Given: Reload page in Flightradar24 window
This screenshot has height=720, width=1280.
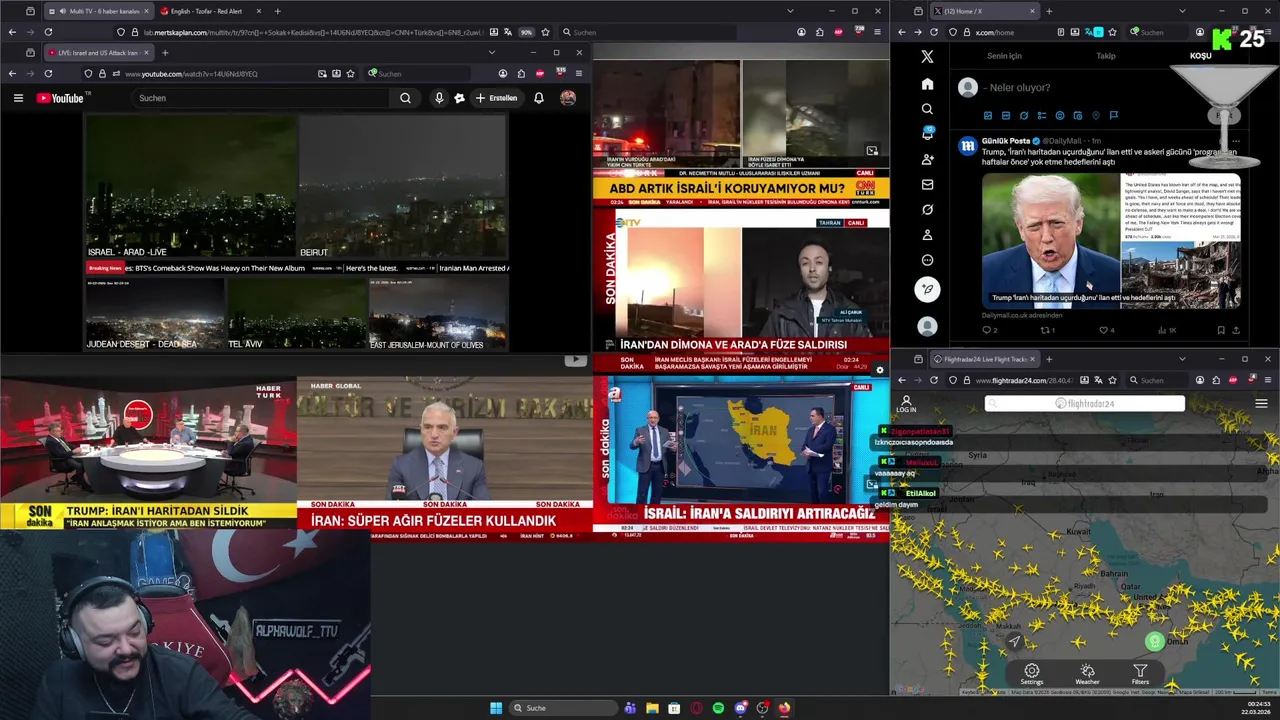Looking at the screenshot, I should pos(934,380).
